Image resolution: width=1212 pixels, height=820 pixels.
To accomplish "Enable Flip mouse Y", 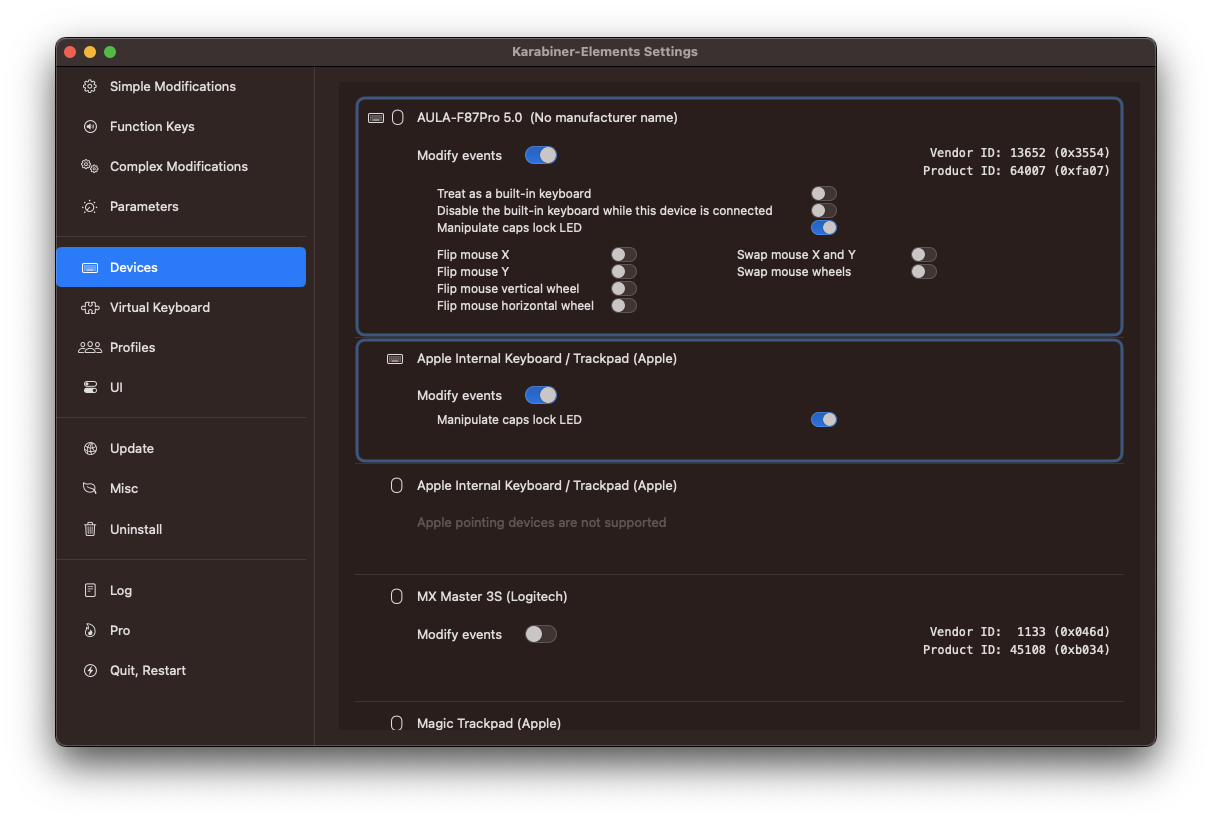I will point(624,272).
